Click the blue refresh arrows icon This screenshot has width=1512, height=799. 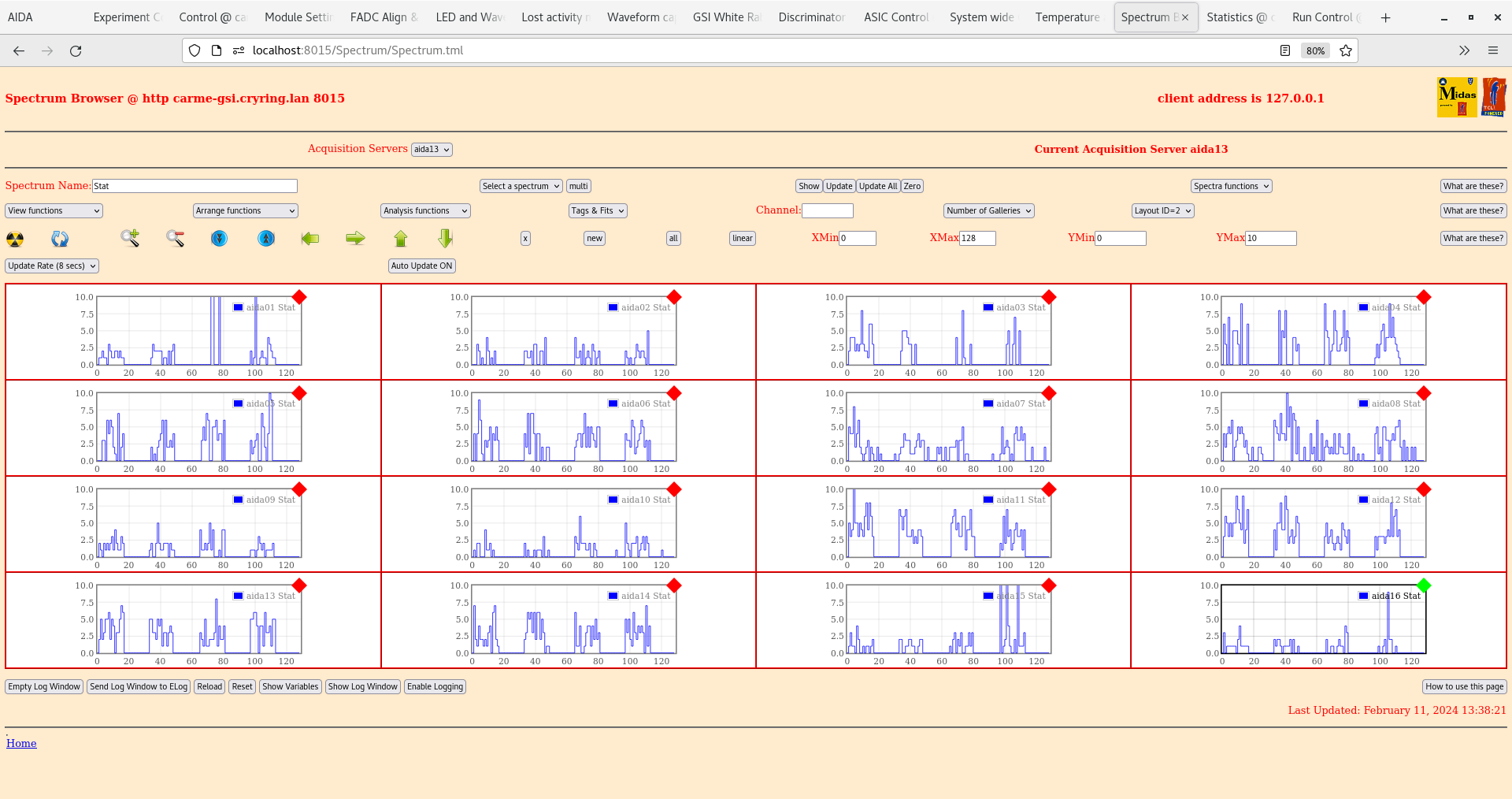coord(60,239)
